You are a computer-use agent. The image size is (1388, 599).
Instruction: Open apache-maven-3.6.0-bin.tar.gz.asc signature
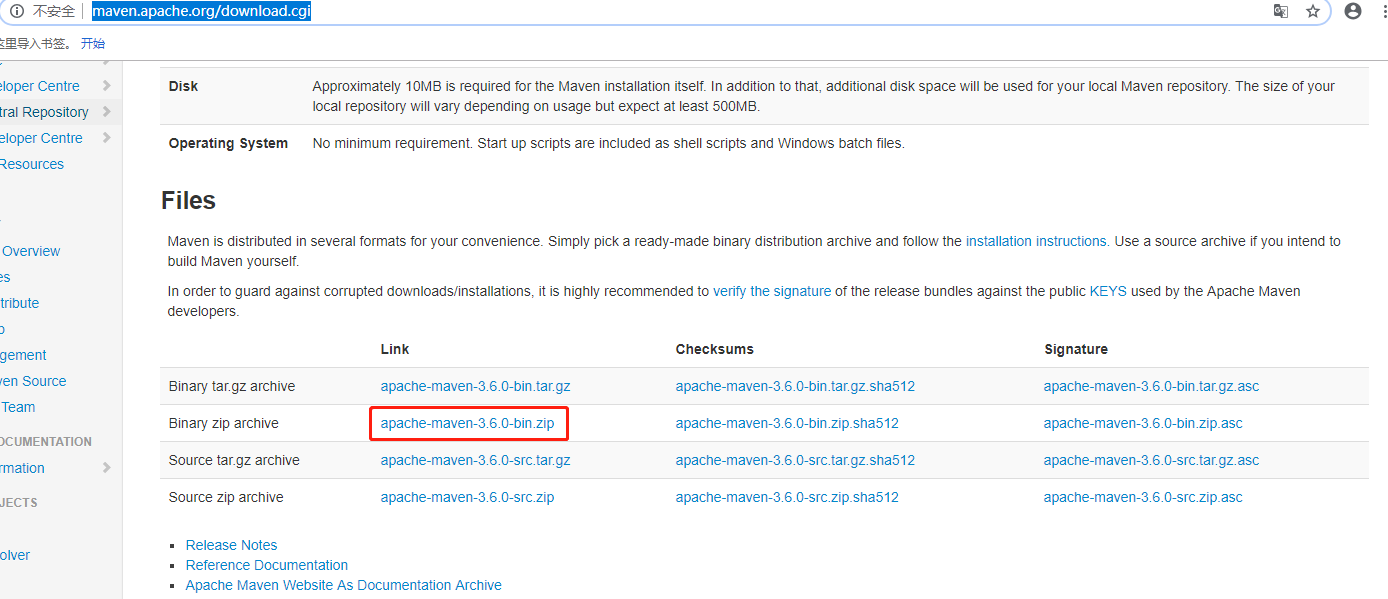[1152, 386]
